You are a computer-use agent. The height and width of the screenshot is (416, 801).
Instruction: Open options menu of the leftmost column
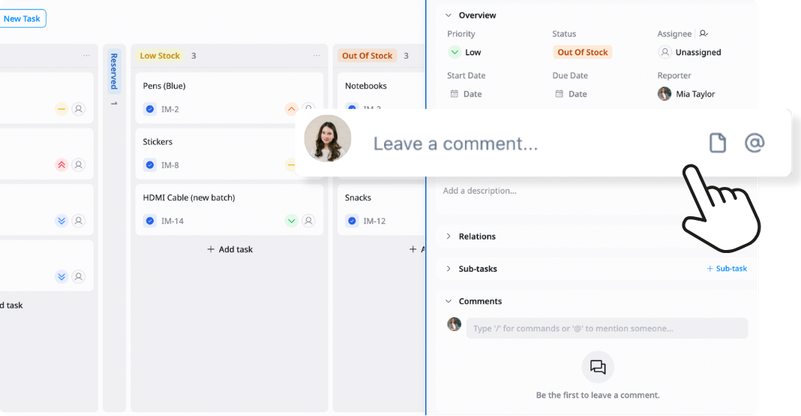tap(86, 55)
